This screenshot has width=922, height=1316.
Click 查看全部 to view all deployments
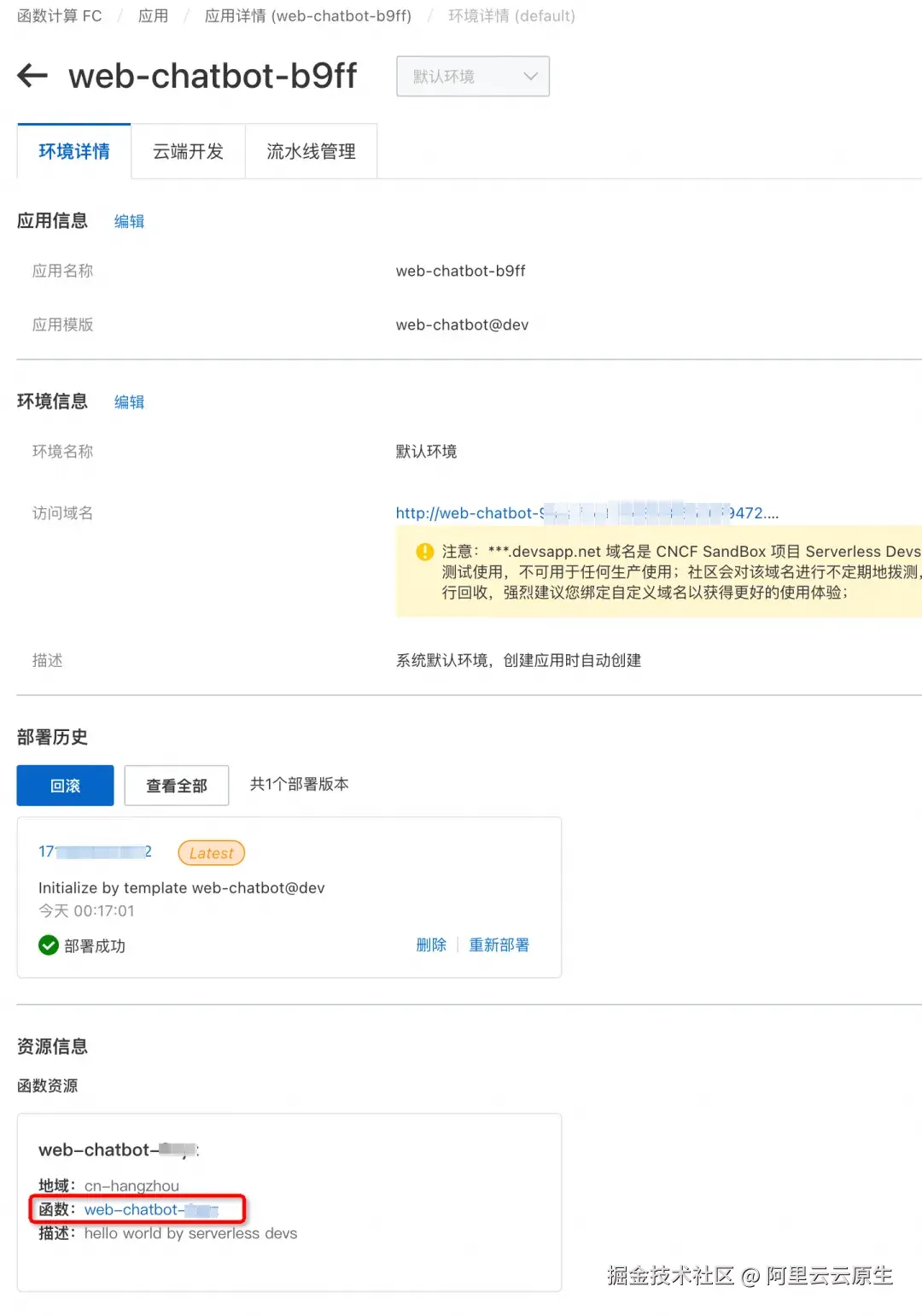click(177, 785)
